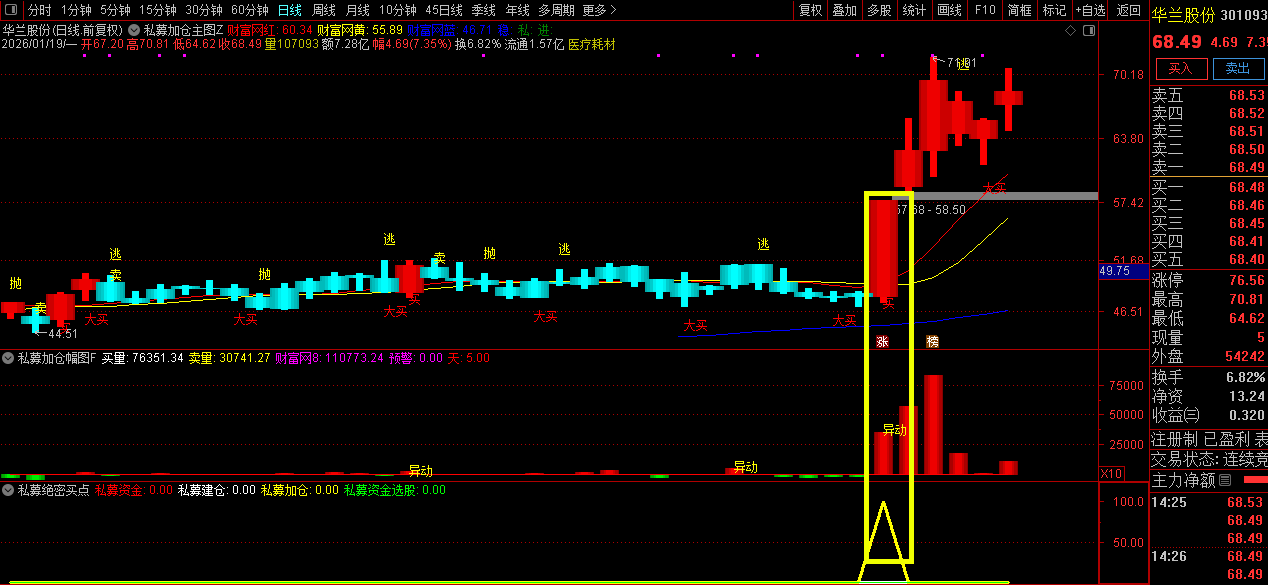1268x585 pixels.
Task: Click the X10 volume scale label
Action: click(x=1111, y=473)
